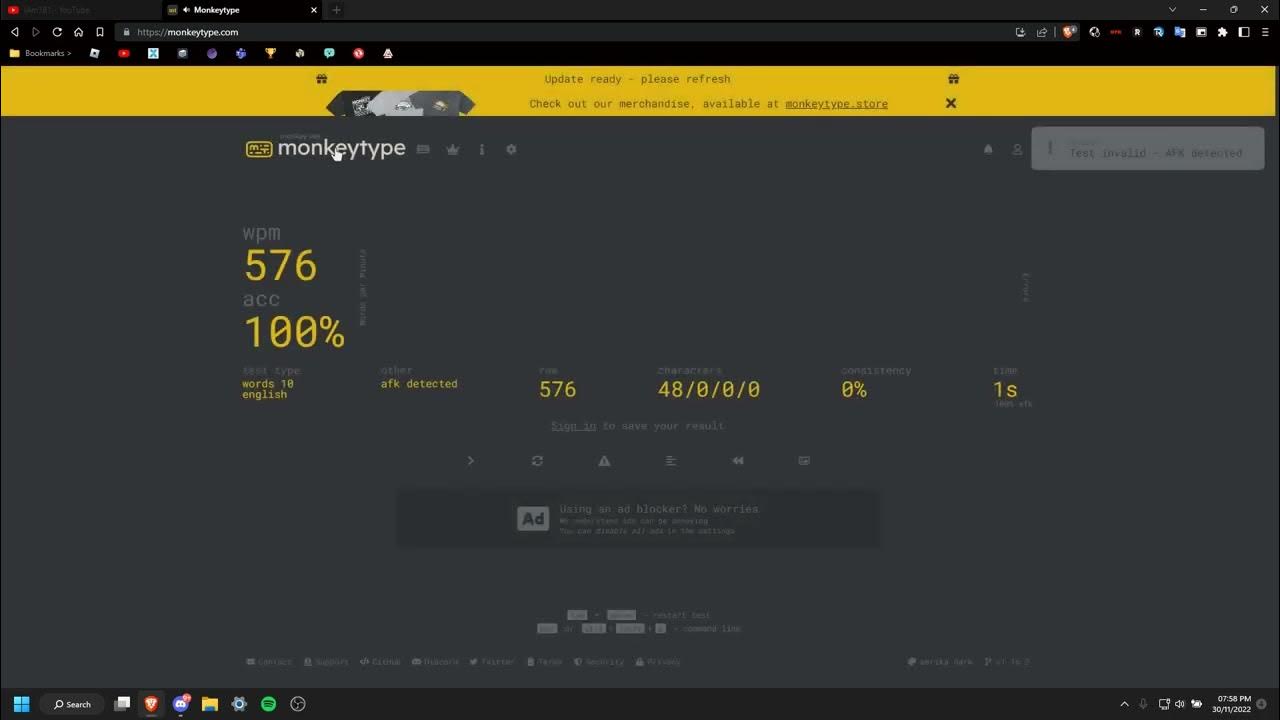Open Discord from the taskbar
Viewport: 1280px width, 720px height.
(181, 704)
